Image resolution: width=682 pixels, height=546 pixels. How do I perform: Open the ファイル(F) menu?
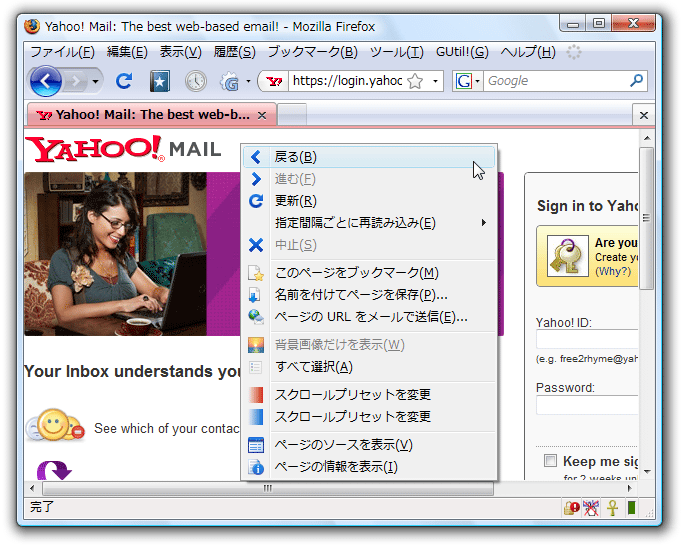coord(62,52)
